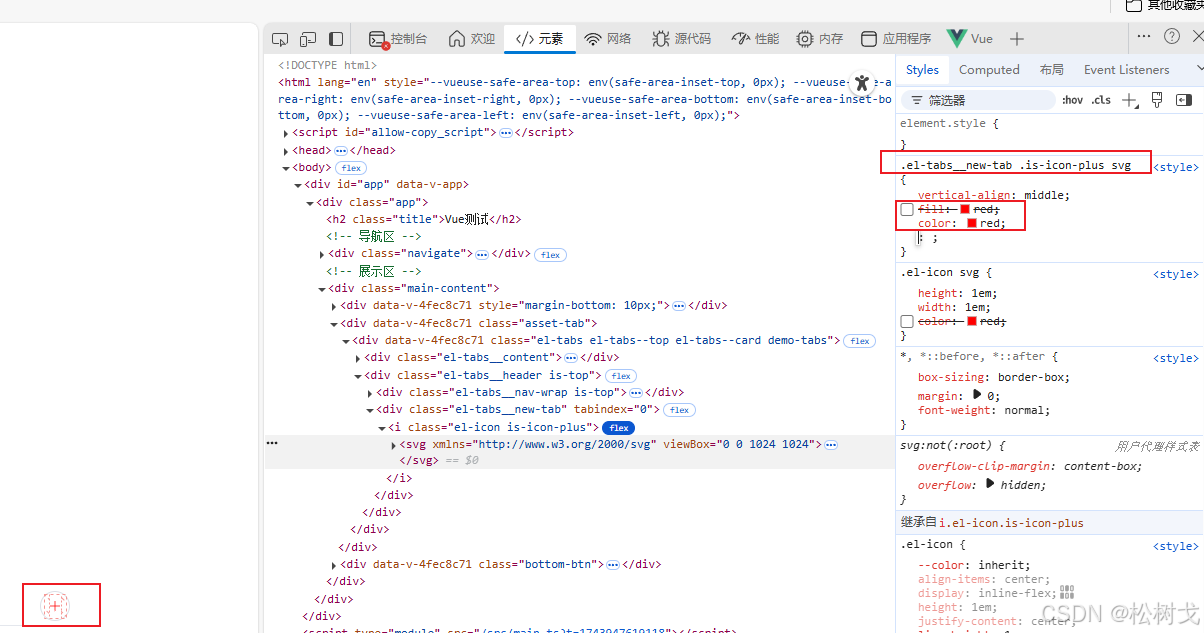1204x633 pixels.
Task: Open the 网络 network tab
Action: pyautogui.click(x=608, y=39)
